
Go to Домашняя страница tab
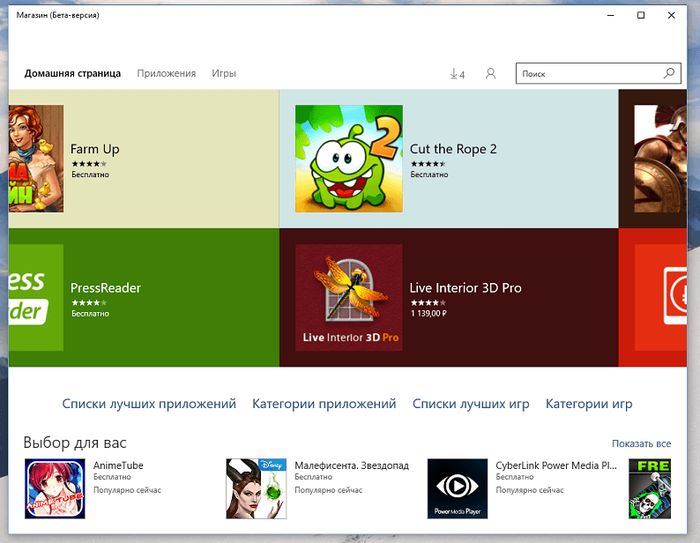tap(73, 74)
